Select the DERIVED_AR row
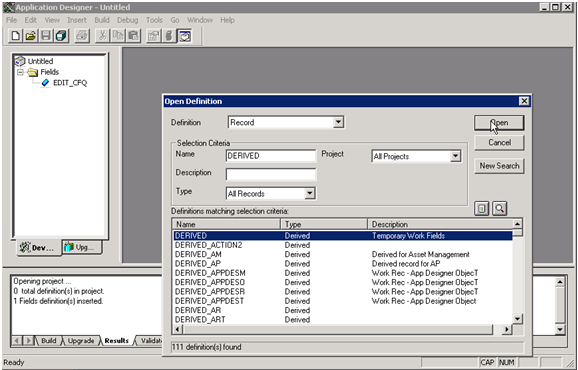 pyautogui.click(x=343, y=310)
